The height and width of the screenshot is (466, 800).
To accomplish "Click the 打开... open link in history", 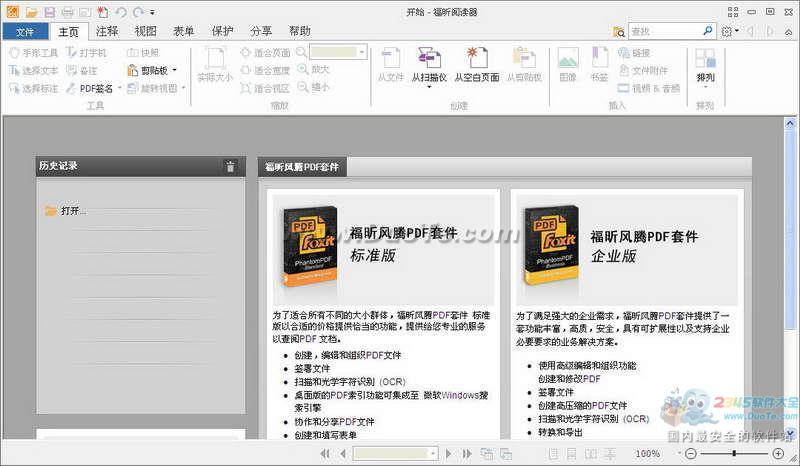I will 73,211.
